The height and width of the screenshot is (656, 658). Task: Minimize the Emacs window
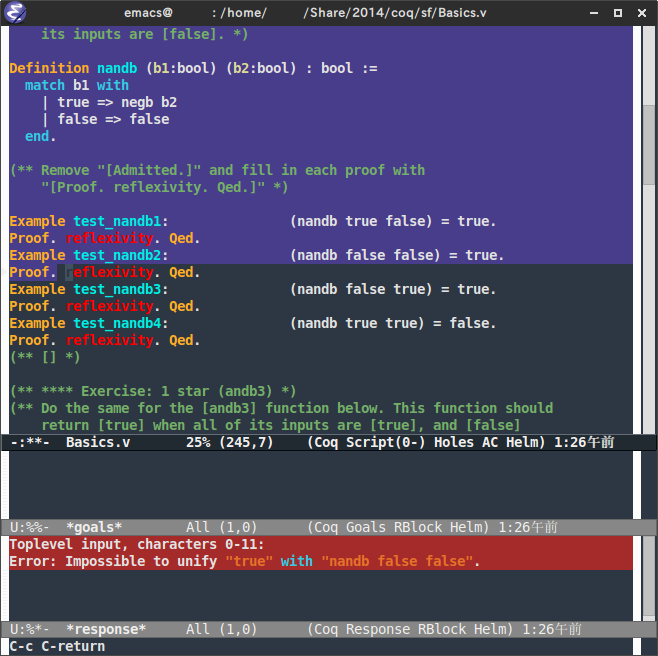(594, 13)
